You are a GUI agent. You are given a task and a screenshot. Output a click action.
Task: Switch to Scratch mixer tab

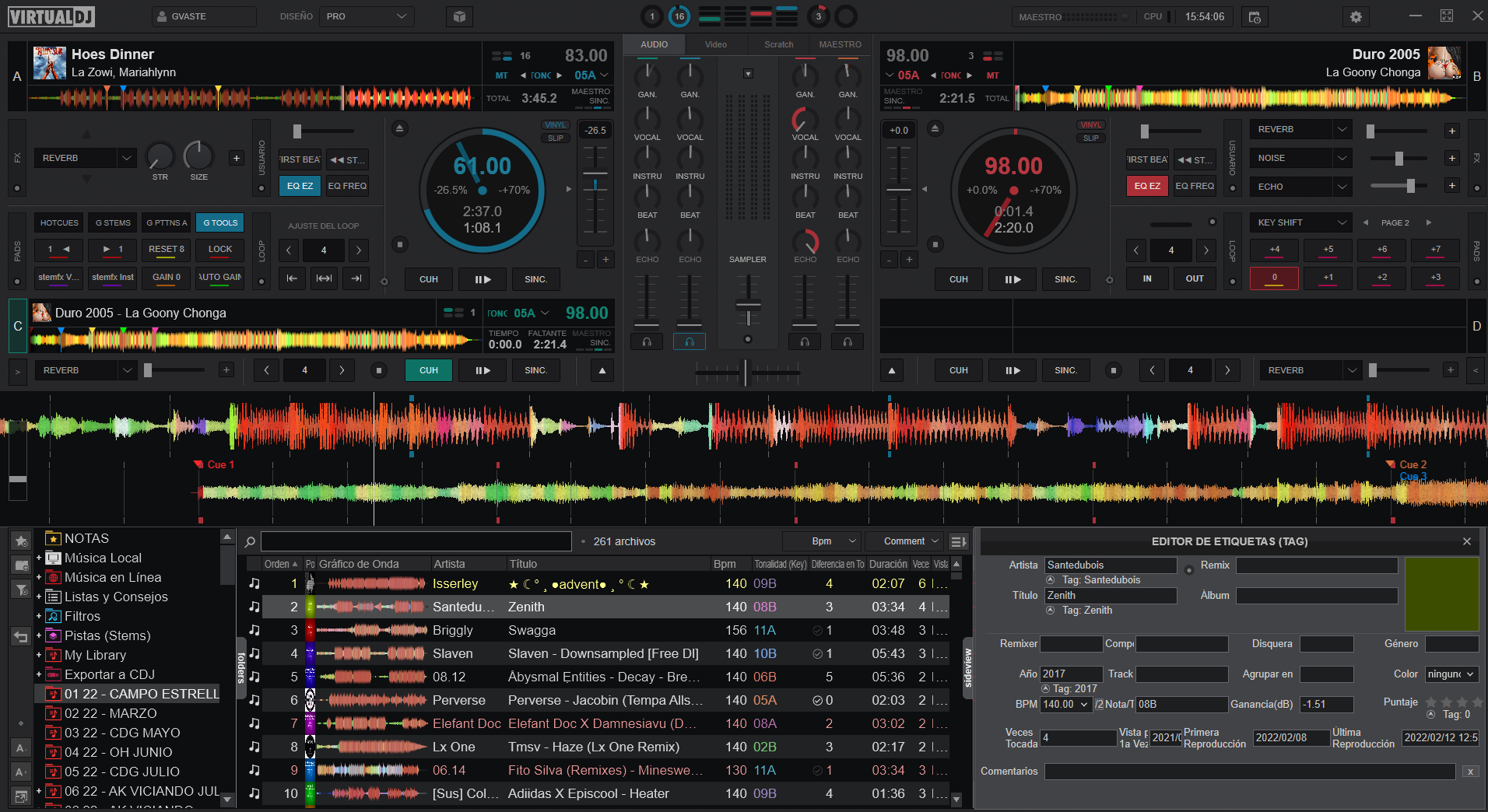778,44
